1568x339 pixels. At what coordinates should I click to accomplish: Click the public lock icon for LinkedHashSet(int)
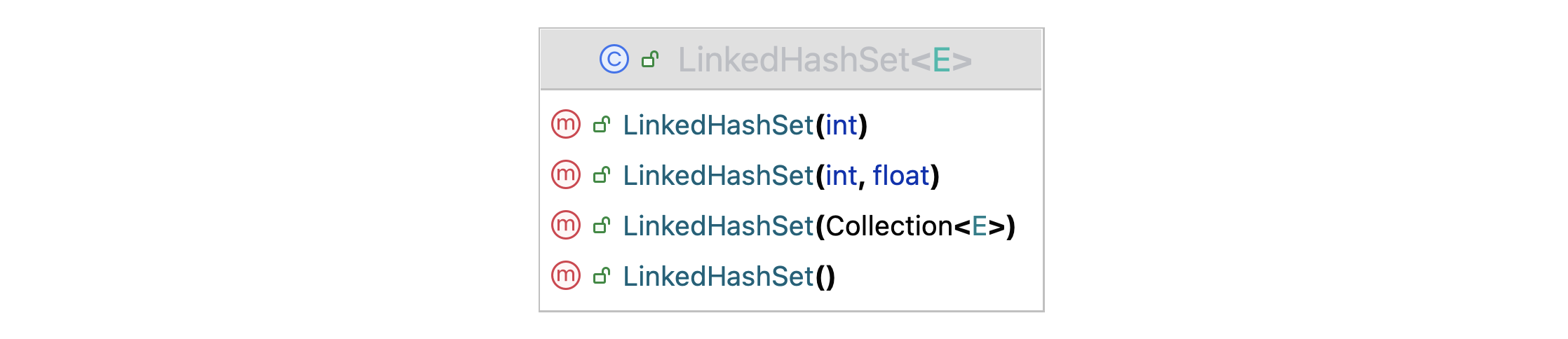coord(602,125)
